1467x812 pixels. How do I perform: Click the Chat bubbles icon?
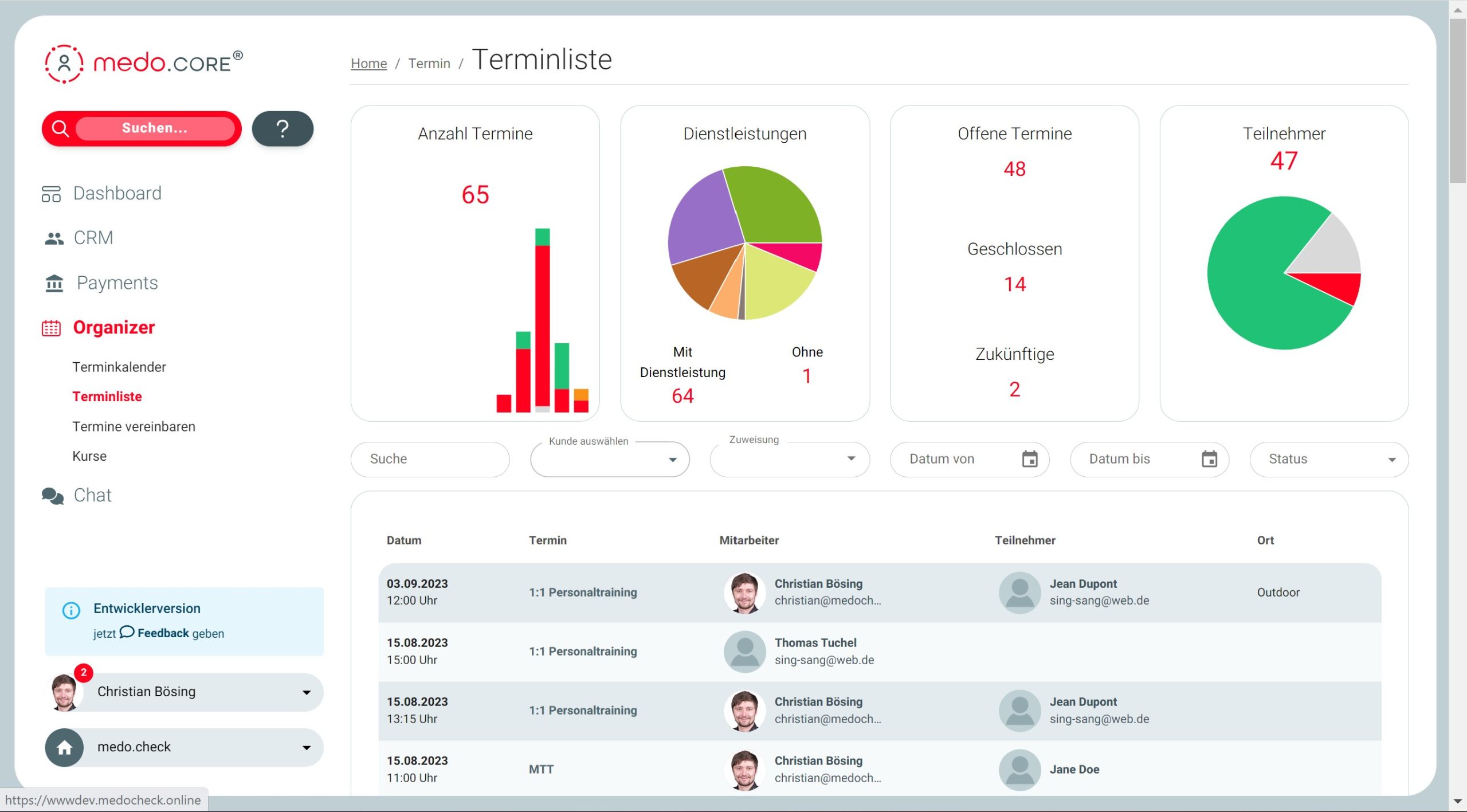(x=53, y=496)
